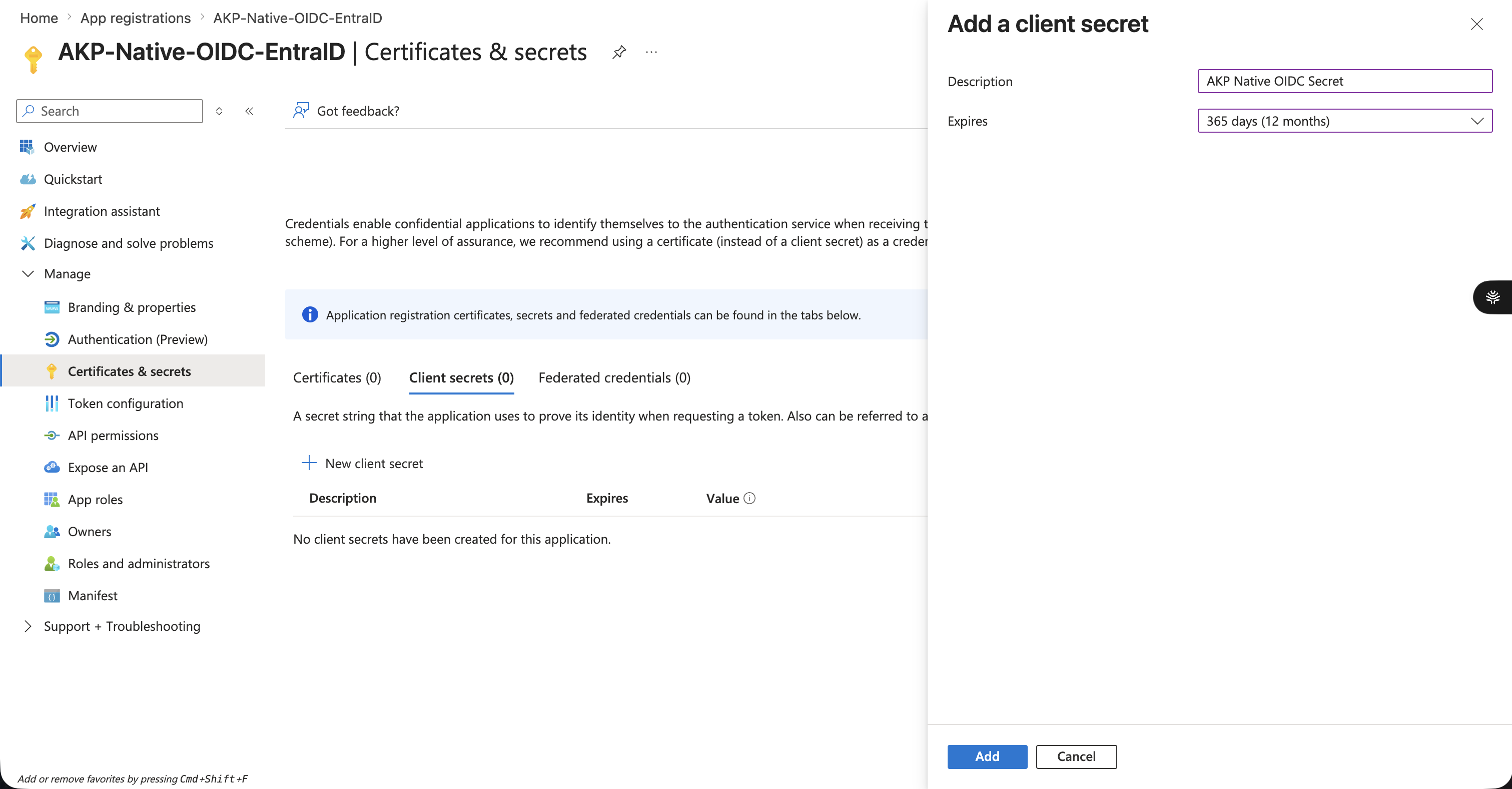Click the sidebar Search box

point(109,111)
